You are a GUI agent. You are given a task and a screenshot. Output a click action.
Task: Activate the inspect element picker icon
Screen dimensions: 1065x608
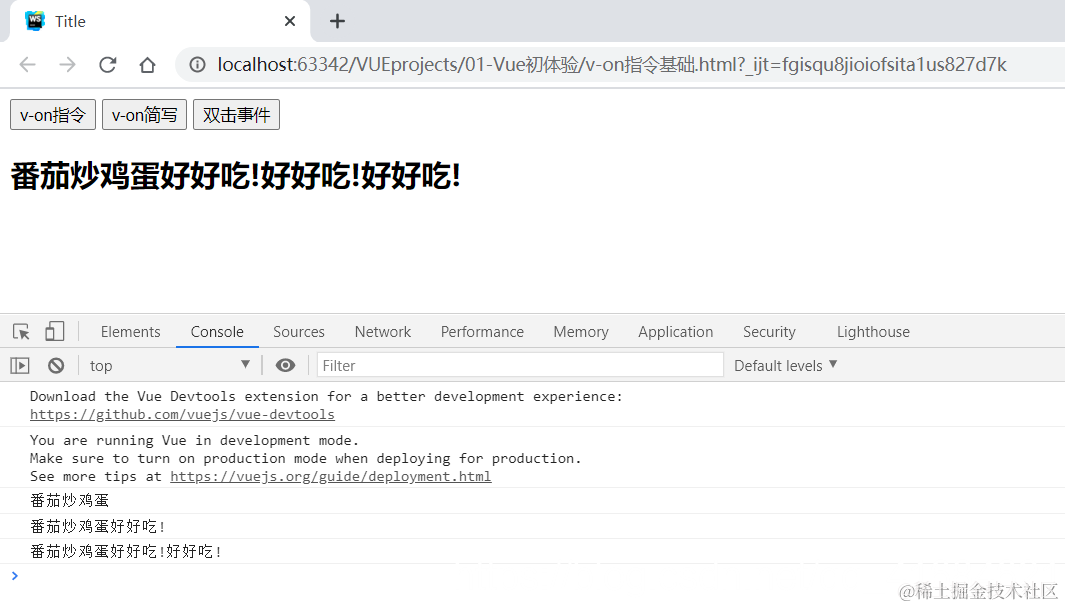(x=21, y=332)
